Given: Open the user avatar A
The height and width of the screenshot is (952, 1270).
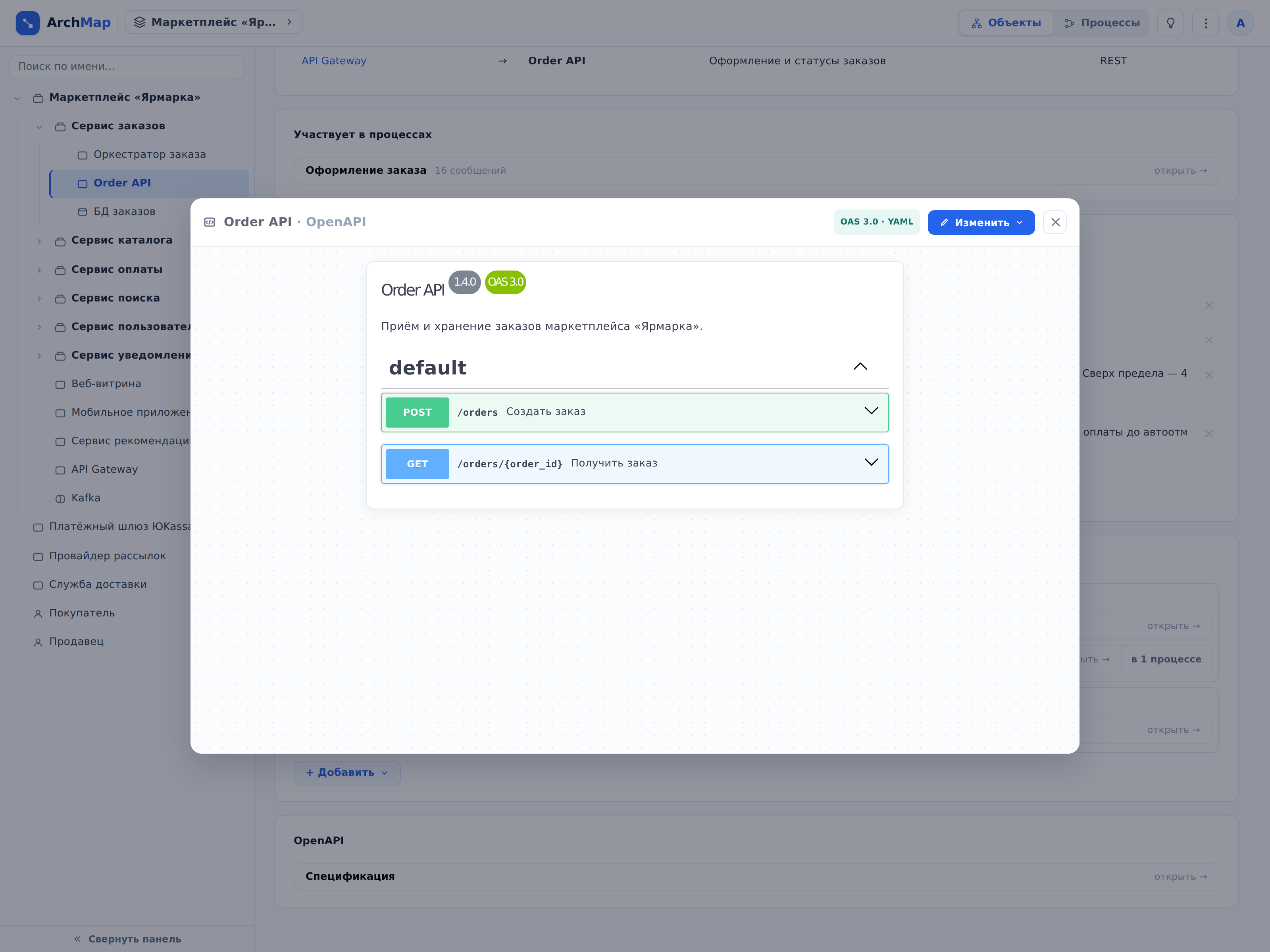Looking at the screenshot, I should (1240, 23).
